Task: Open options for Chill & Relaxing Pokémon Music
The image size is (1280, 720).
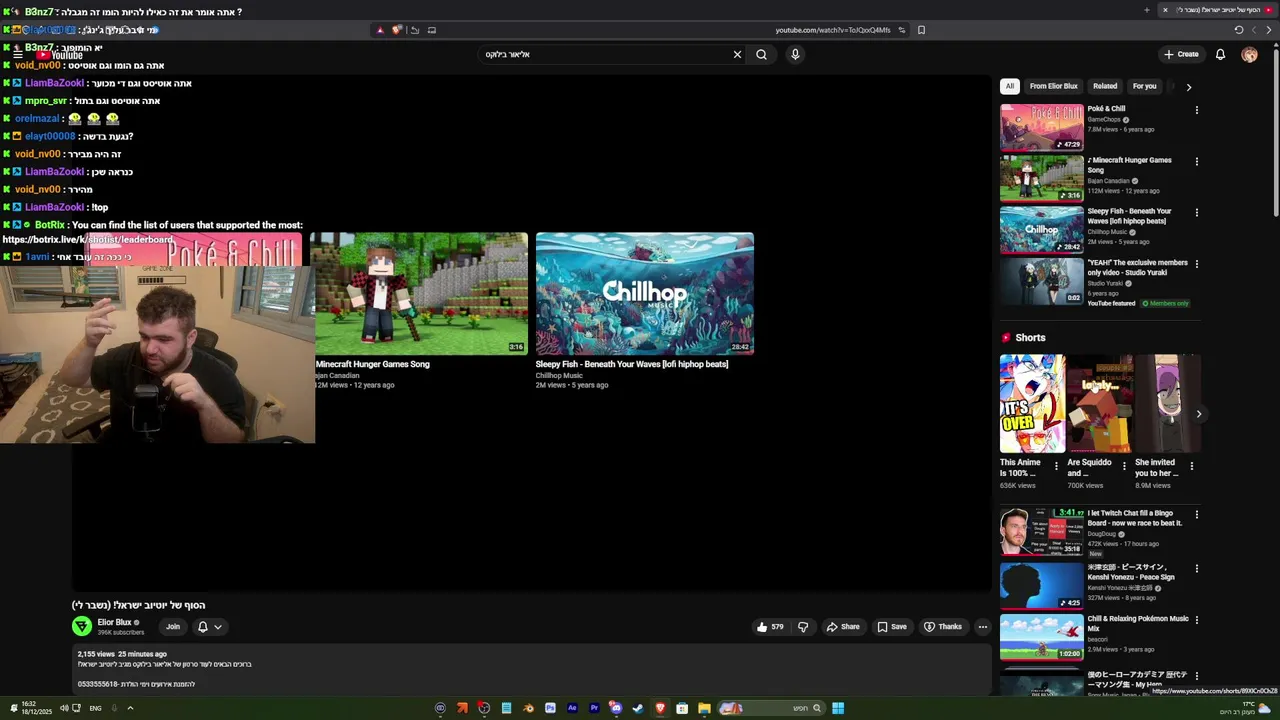Action: (x=1196, y=620)
